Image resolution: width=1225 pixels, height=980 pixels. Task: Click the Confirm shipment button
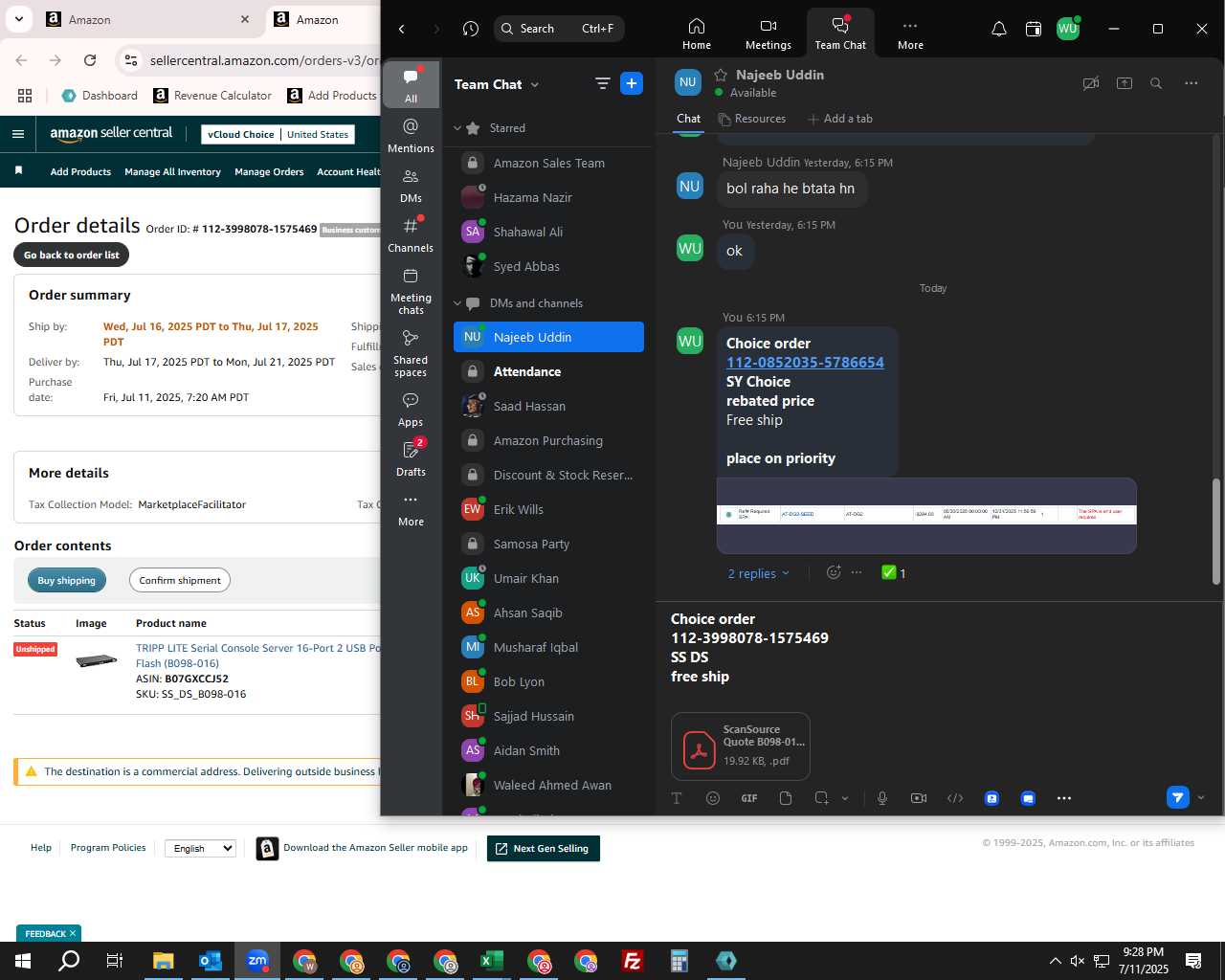[180, 580]
